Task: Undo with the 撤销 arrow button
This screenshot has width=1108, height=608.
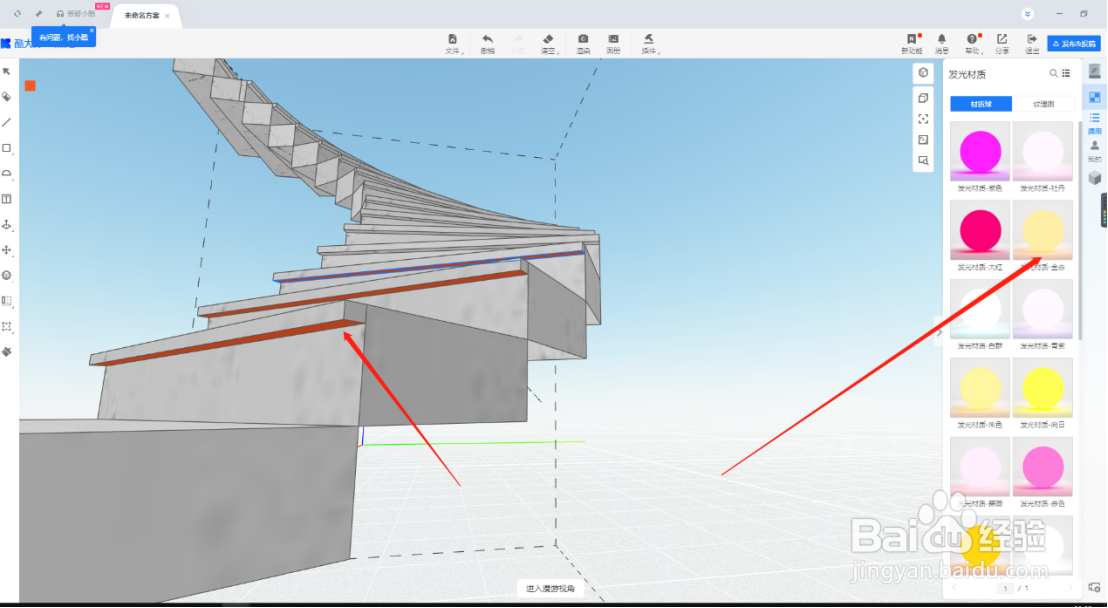Action: (x=488, y=44)
